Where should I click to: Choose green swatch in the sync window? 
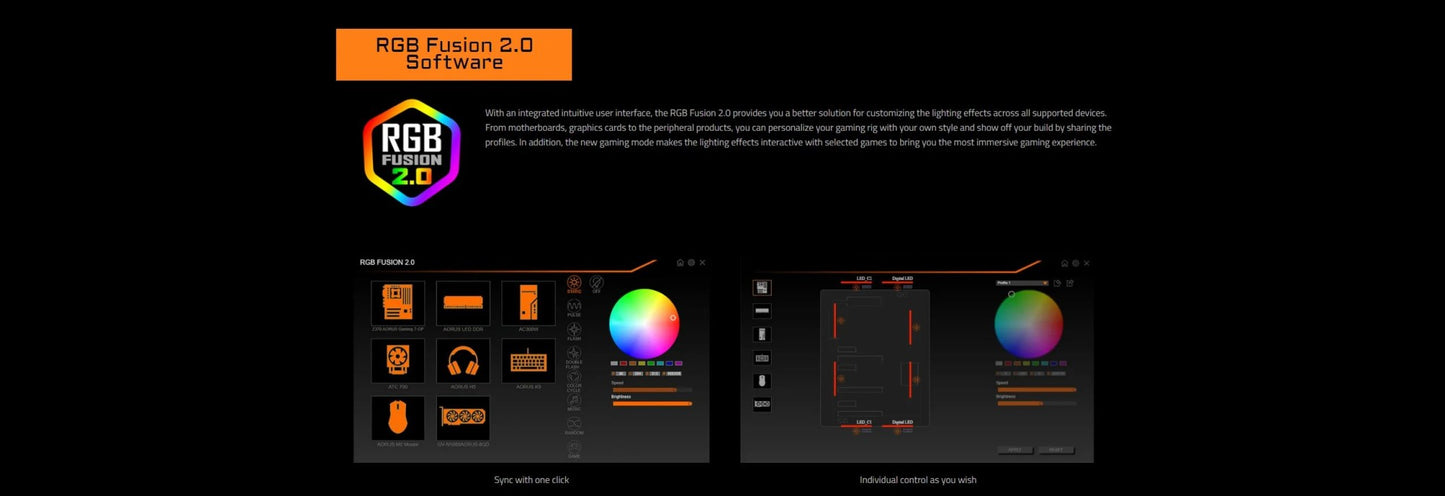point(651,363)
